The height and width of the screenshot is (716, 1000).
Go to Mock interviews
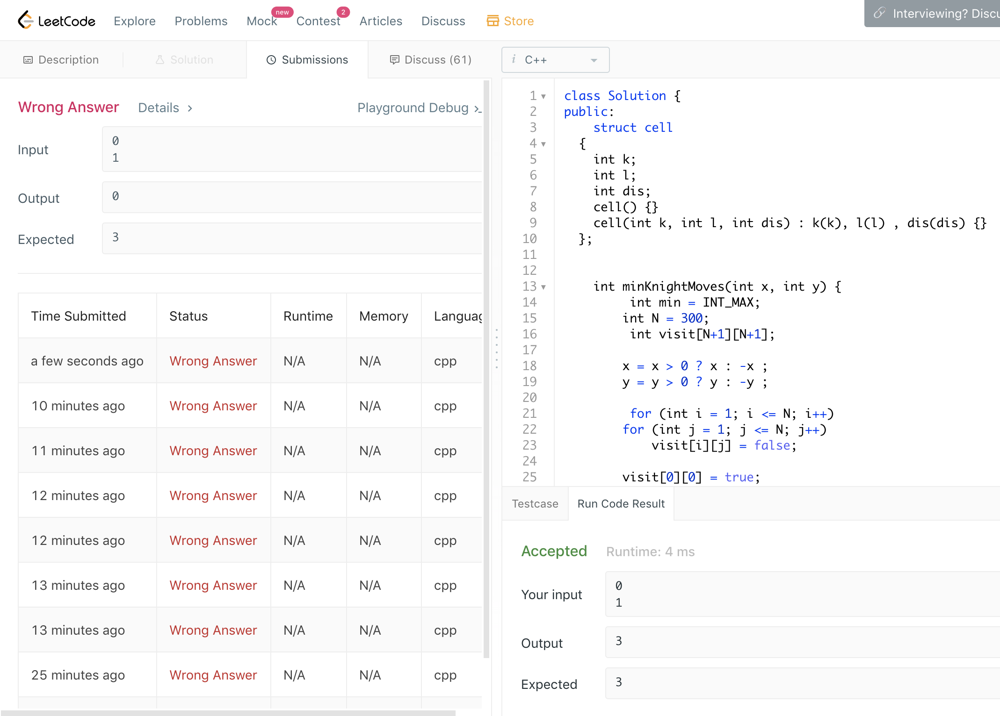pyautogui.click(x=261, y=21)
